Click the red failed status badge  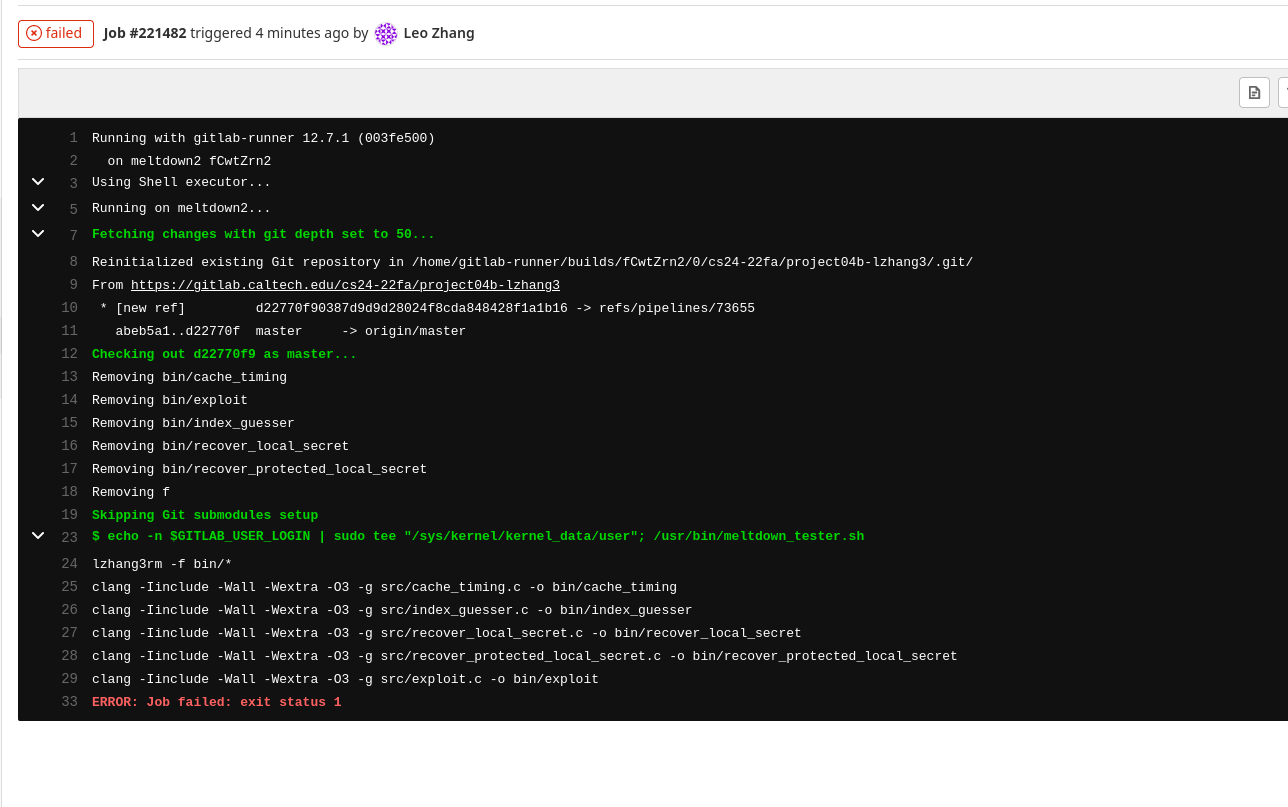coord(56,34)
